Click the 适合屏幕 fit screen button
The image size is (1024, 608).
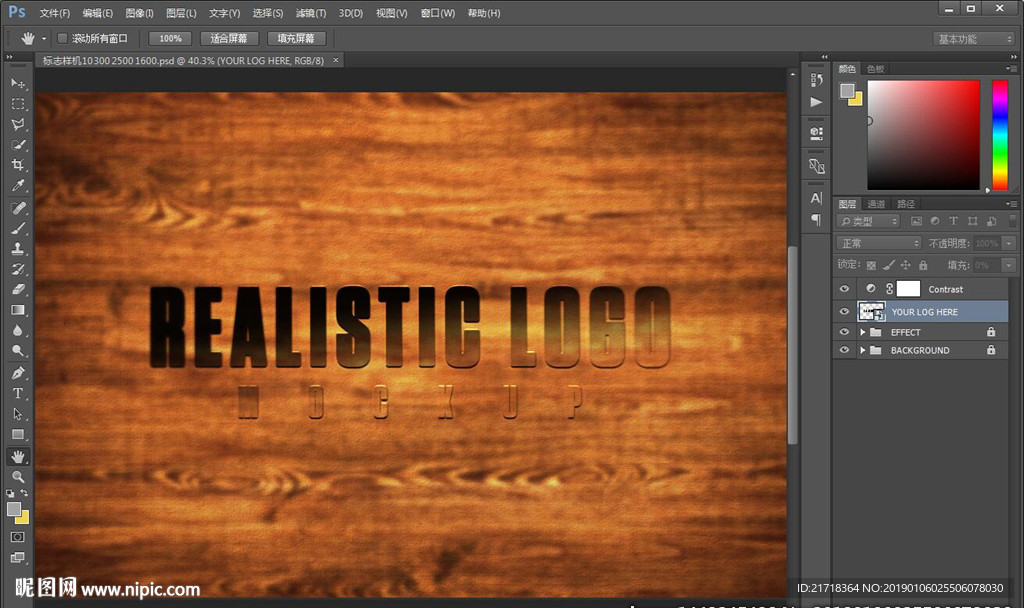(x=229, y=38)
